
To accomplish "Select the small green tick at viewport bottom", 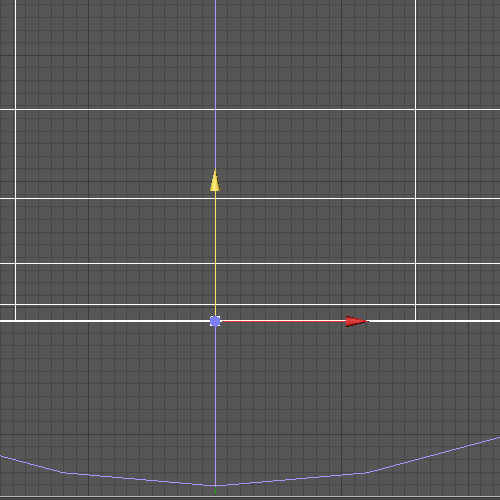I will click(215, 491).
